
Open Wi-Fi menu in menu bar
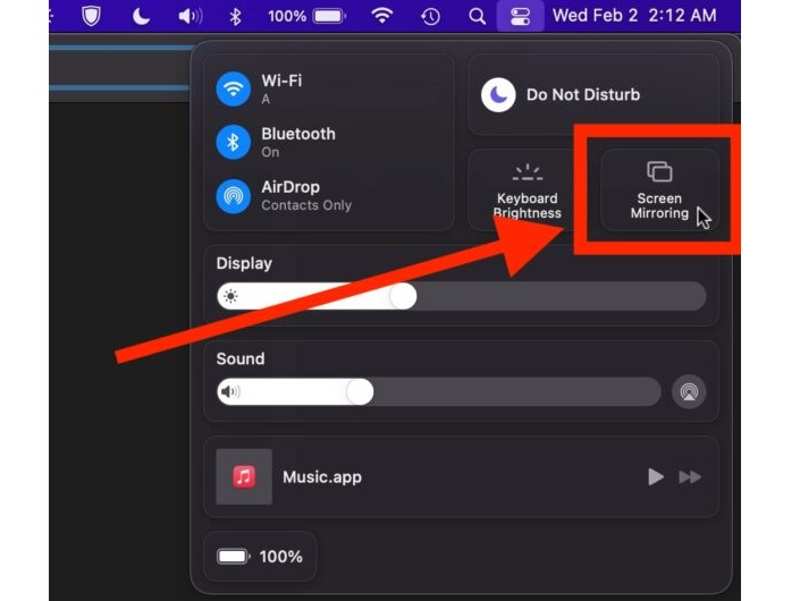pos(382,16)
